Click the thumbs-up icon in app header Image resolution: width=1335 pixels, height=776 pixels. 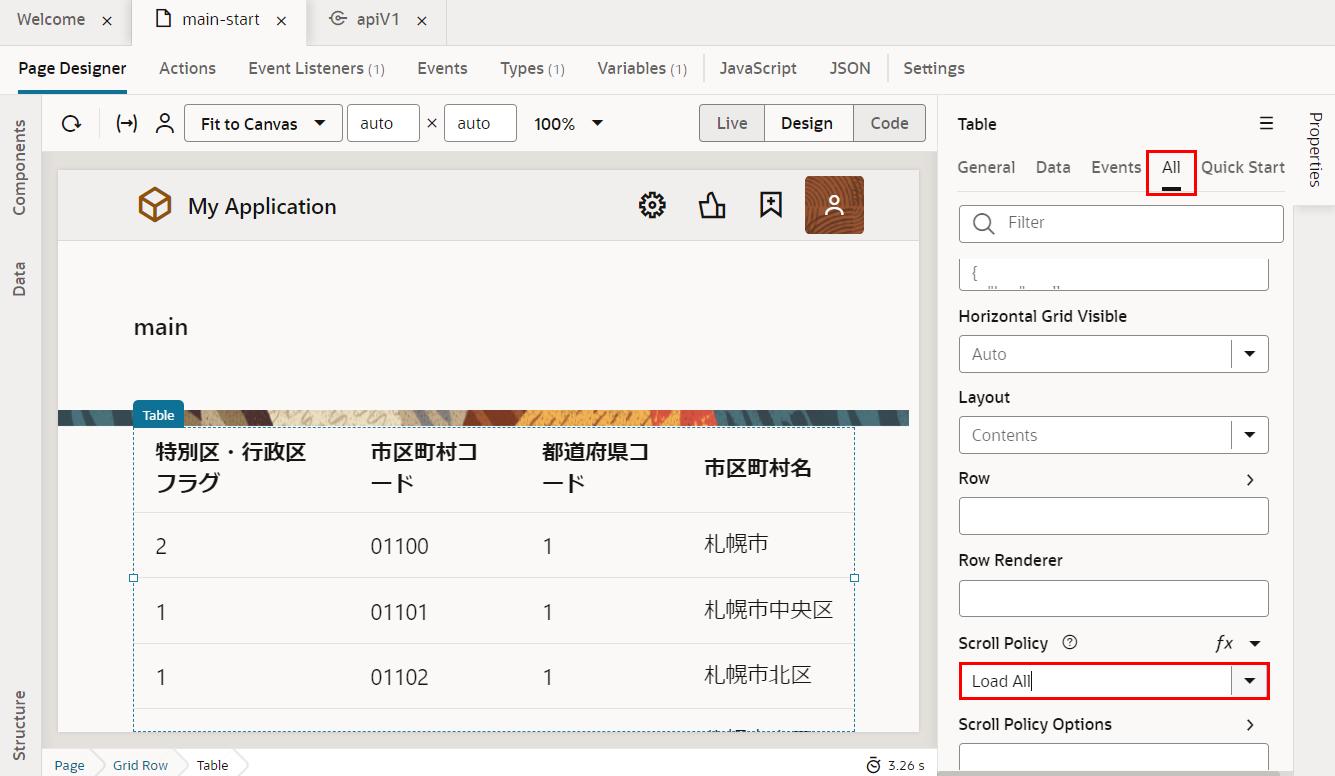click(x=712, y=206)
